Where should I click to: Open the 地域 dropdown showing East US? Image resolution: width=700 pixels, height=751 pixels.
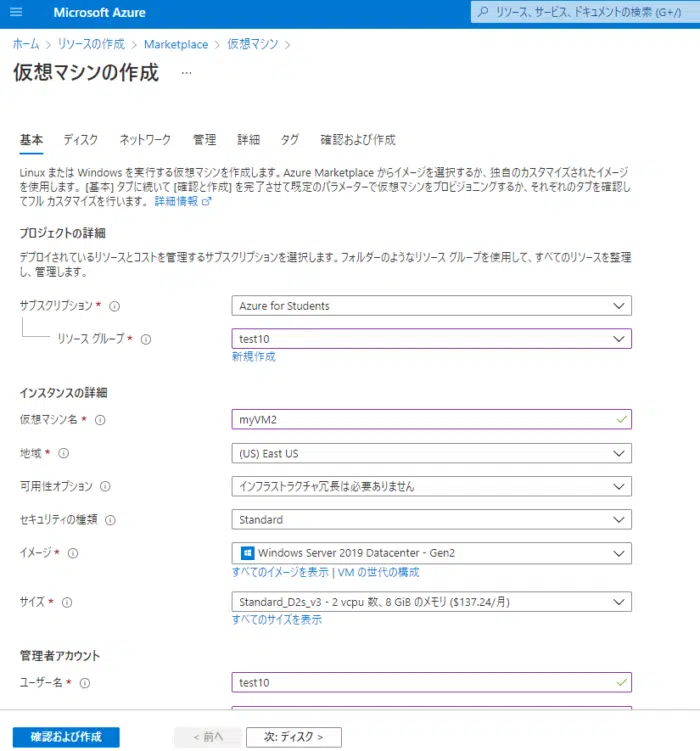pos(431,454)
